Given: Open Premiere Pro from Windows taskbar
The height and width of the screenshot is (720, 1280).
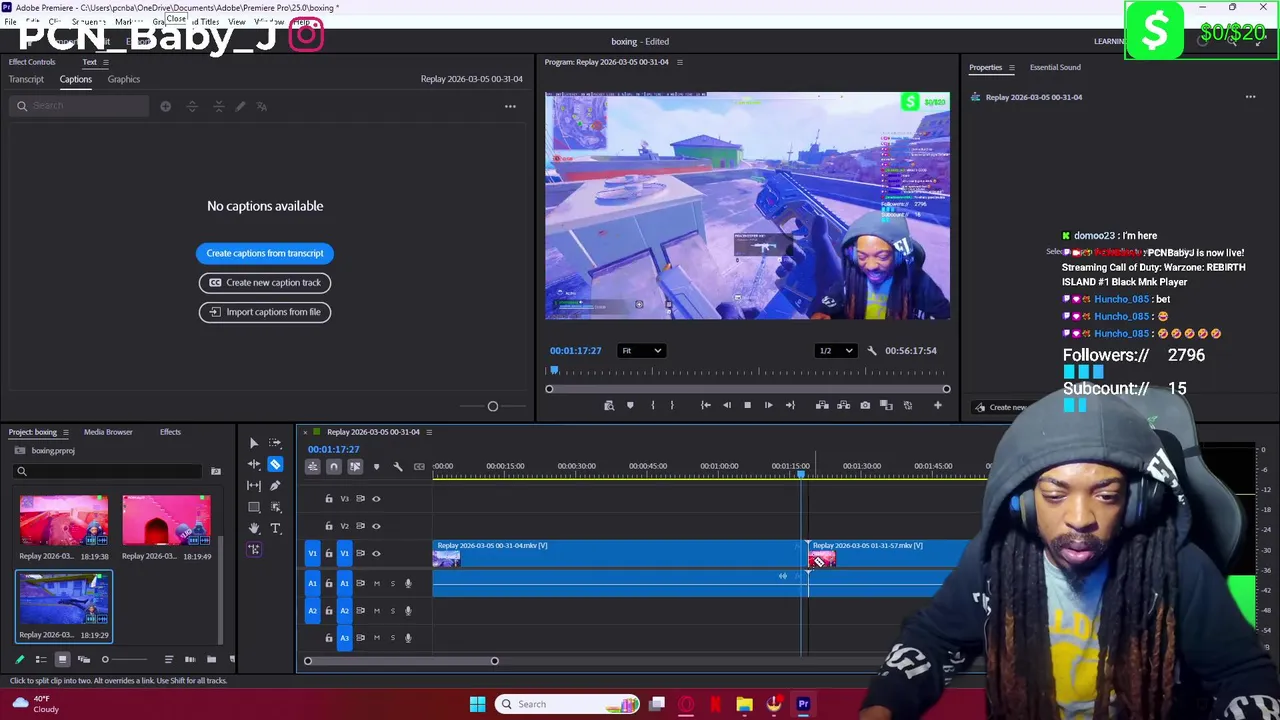Looking at the screenshot, I should (x=803, y=704).
